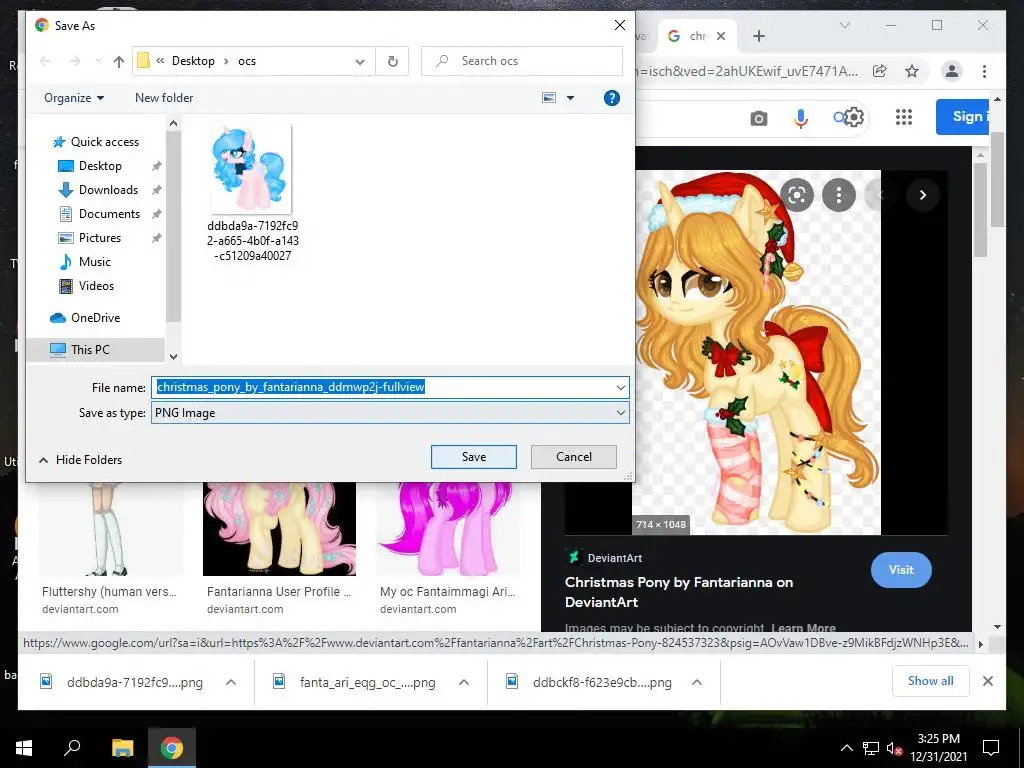
Task: Open the Chrome three-dot menu
Action: [x=984, y=71]
